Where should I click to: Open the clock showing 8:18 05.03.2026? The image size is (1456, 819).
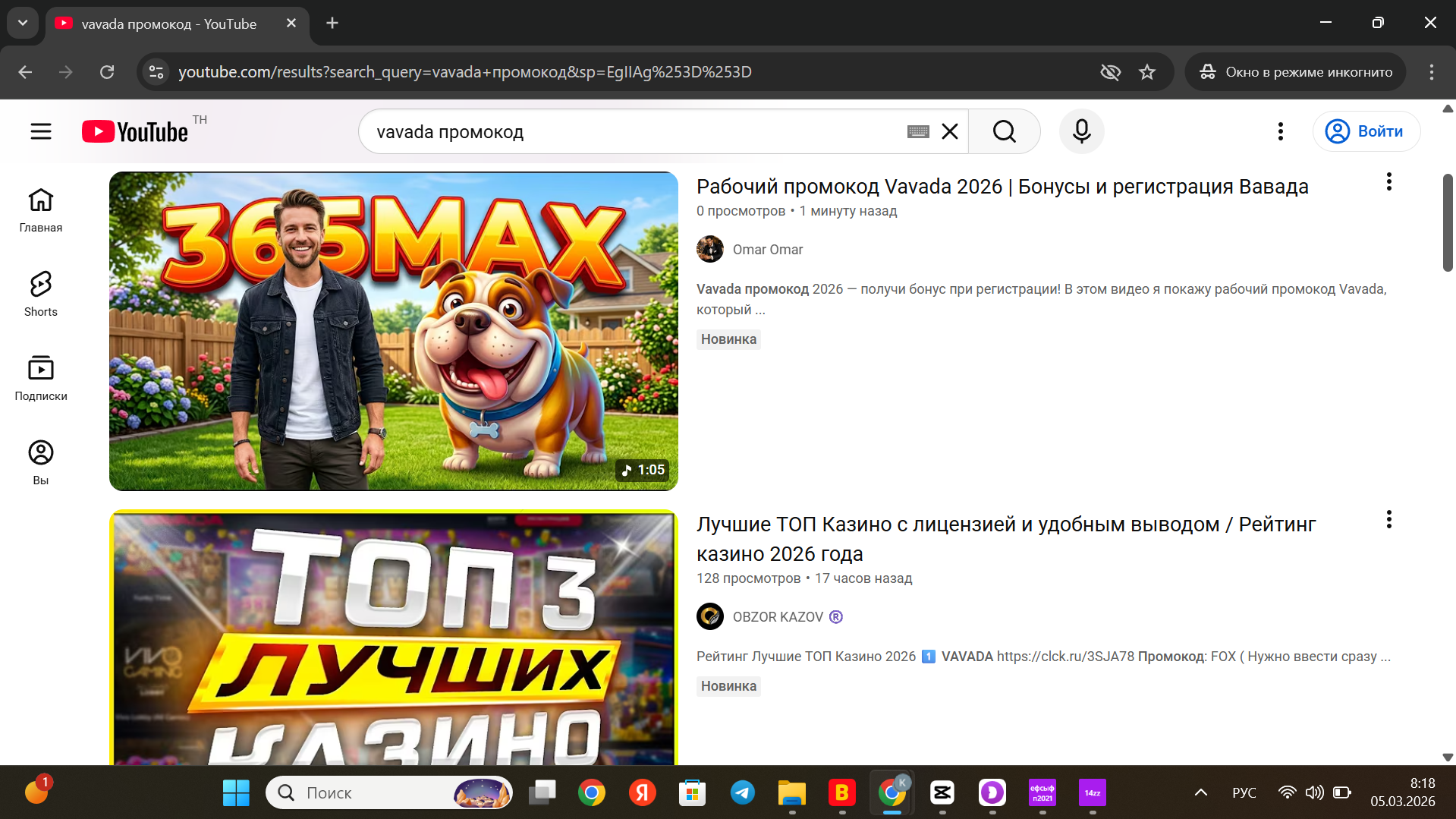pyautogui.click(x=1403, y=792)
